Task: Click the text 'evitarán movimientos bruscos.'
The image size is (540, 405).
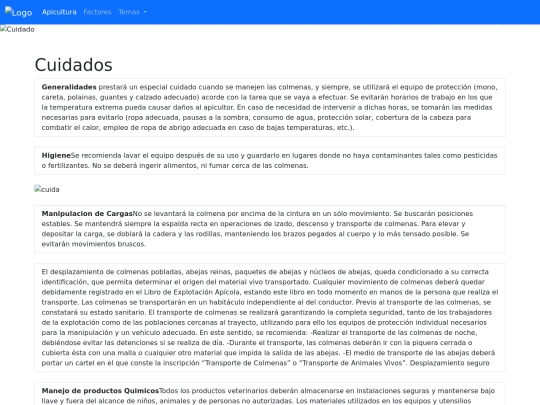Action: click(94, 244)
